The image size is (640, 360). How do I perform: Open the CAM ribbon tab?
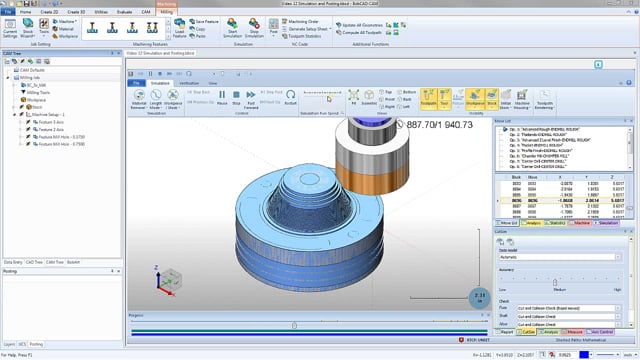146,12
